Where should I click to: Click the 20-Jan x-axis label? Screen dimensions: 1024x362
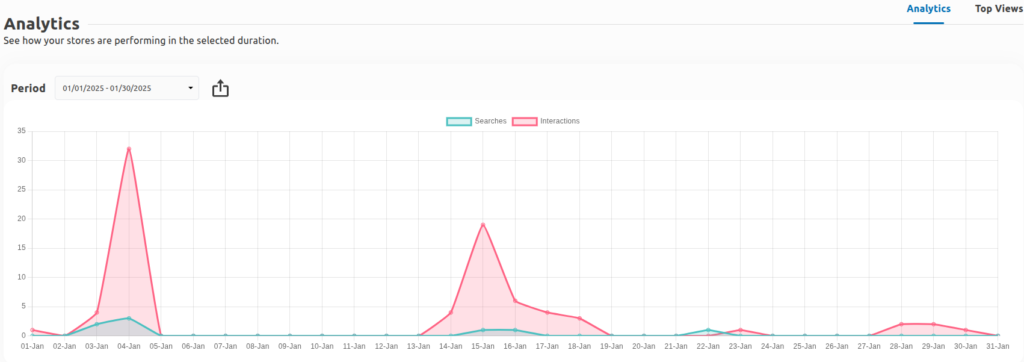click(x=644, y=346)
